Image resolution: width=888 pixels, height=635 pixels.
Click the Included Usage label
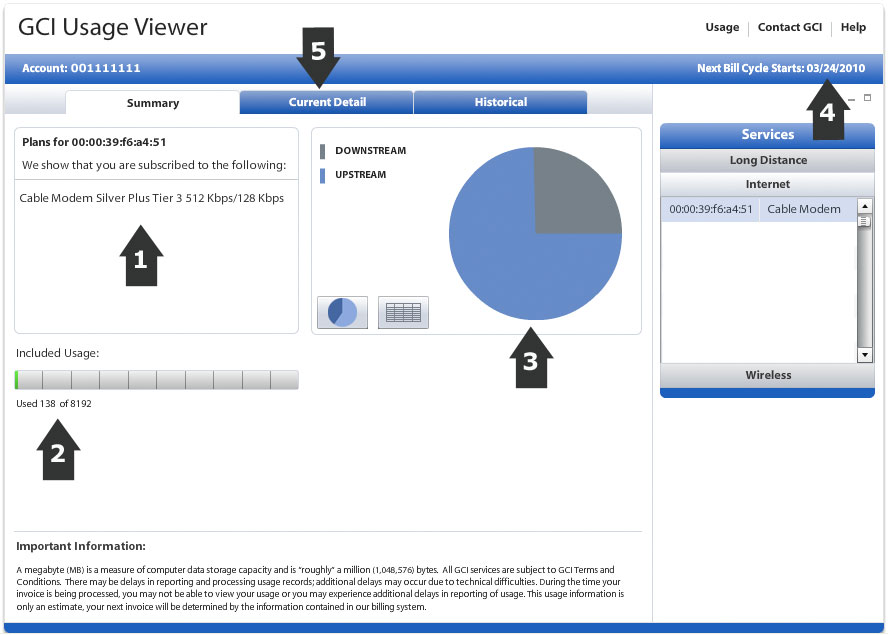(x=57, y=353)
